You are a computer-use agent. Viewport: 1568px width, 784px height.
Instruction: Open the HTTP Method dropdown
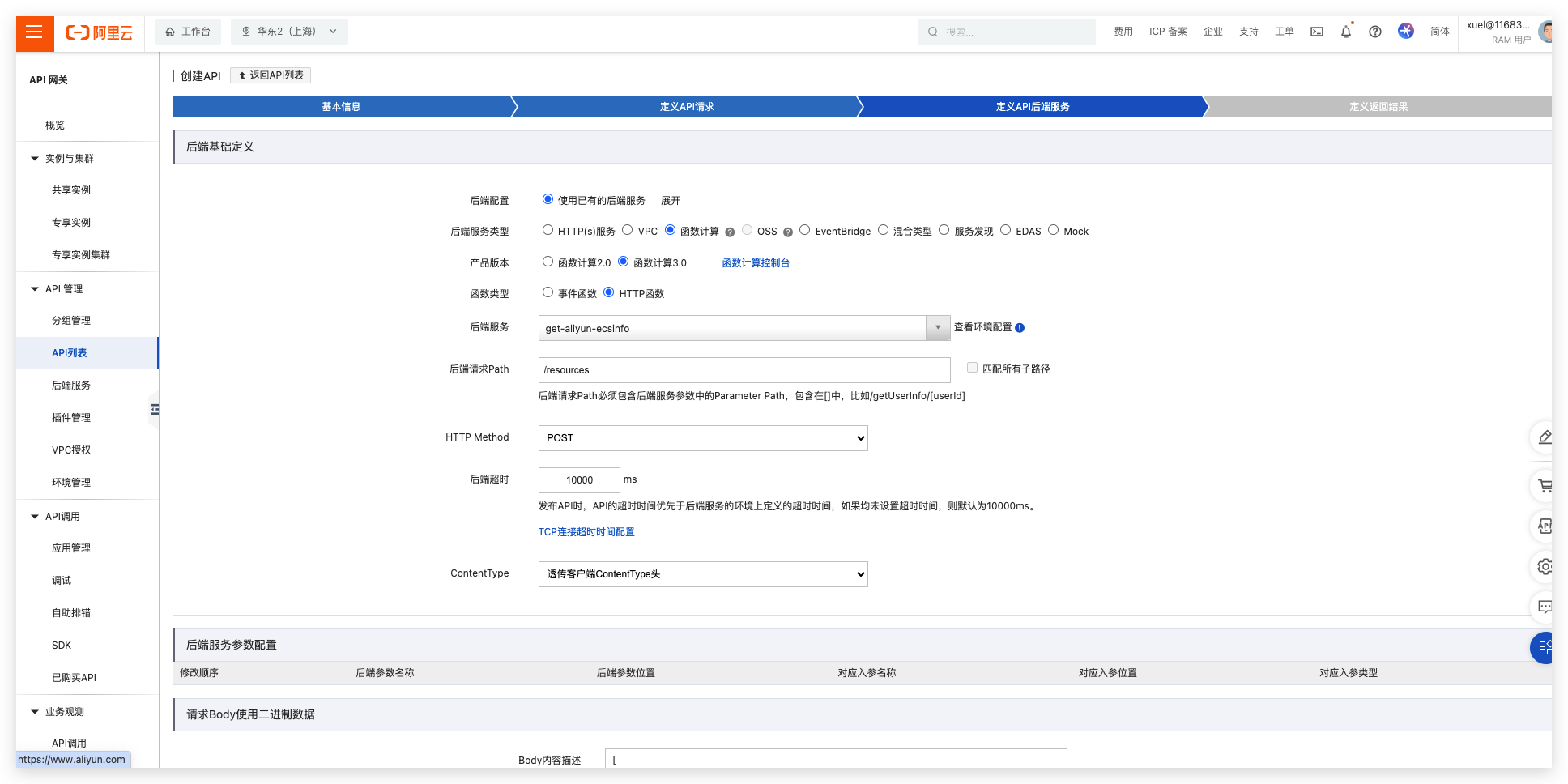pyautogui.click(x=702, y=438)
